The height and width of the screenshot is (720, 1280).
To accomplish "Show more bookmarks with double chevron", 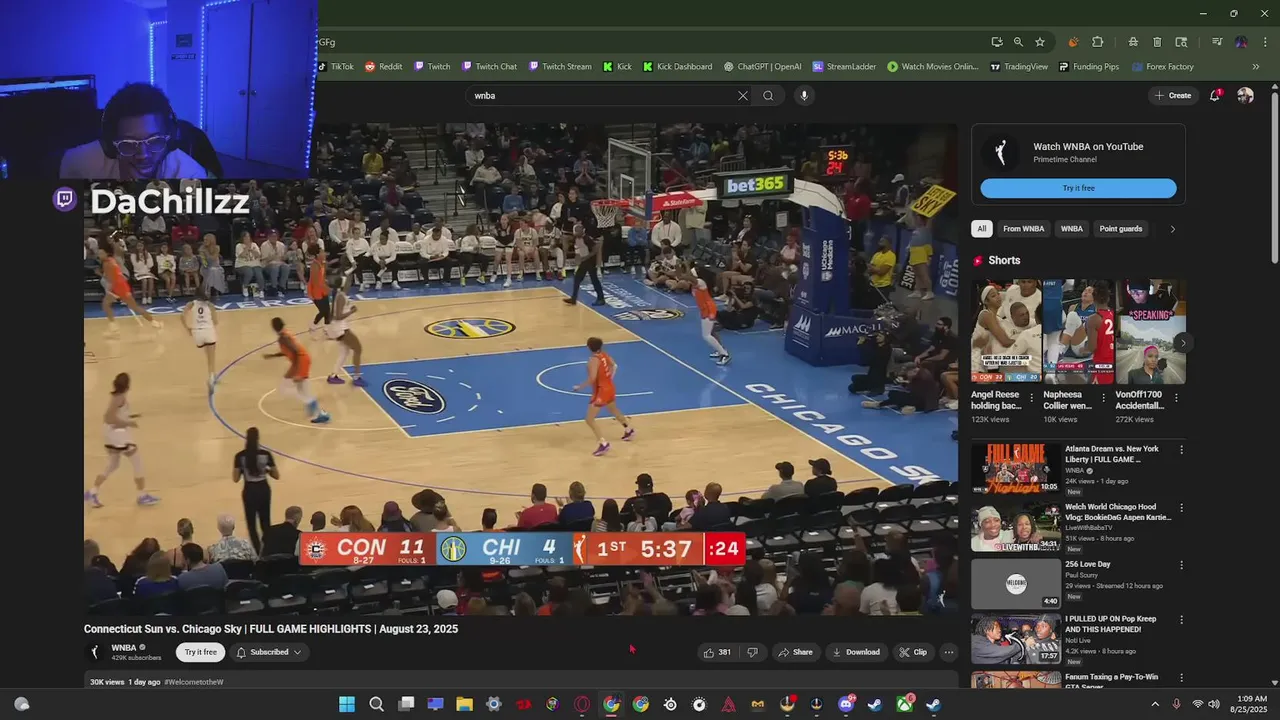I will tap(1256, 67).
